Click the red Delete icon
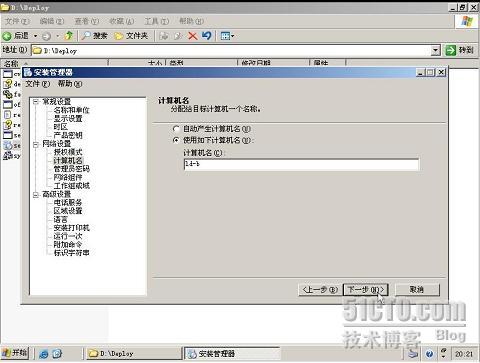Screen dimensions: 480x363 point(193,36)
